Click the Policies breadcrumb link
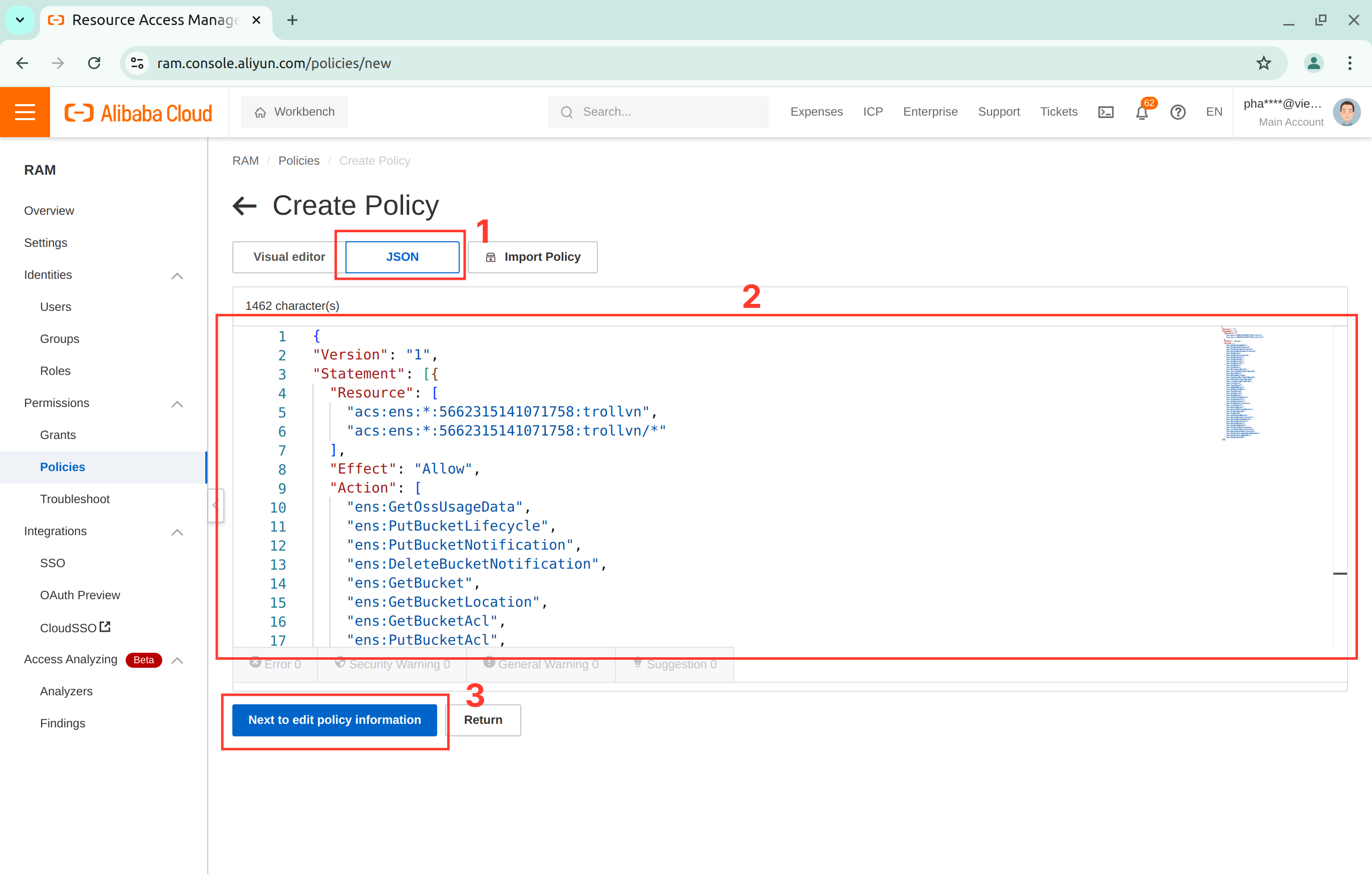Screen dimensions: 1372x874 [x=298, y=161]
